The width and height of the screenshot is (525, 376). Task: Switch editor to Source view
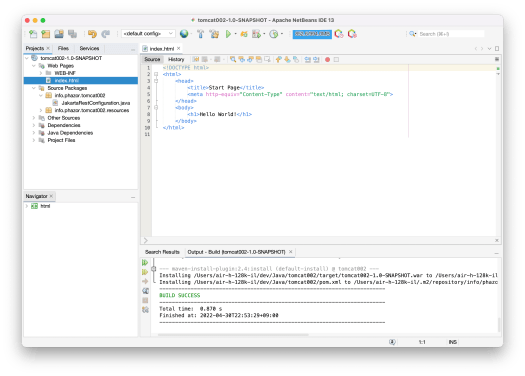pyautogui.click(x=152, y=59)
